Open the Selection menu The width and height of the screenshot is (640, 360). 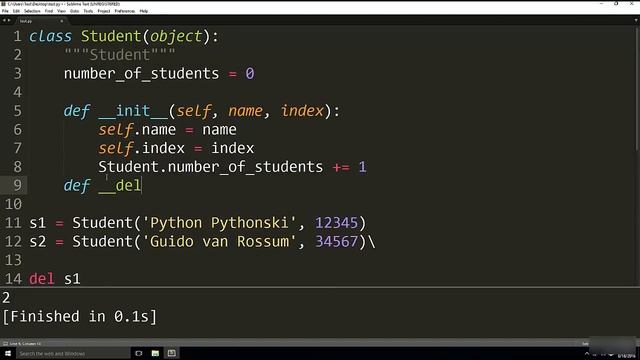(32, 11)
